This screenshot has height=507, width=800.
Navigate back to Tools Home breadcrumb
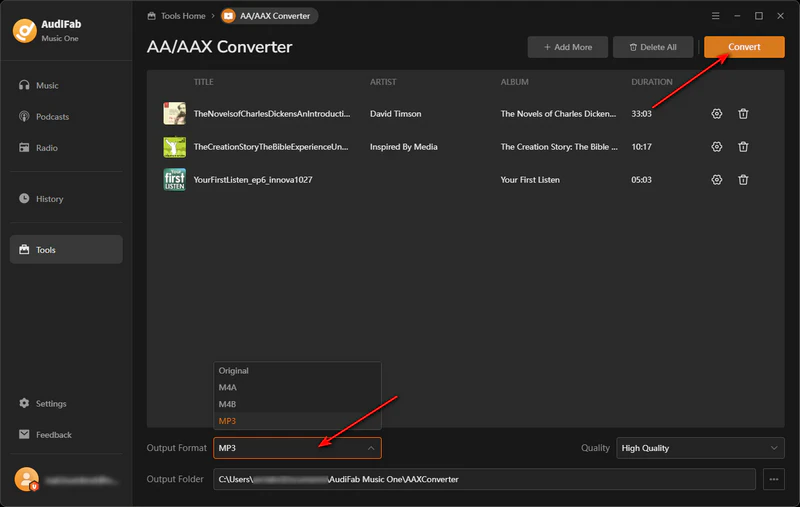click(x=177, y=16)
